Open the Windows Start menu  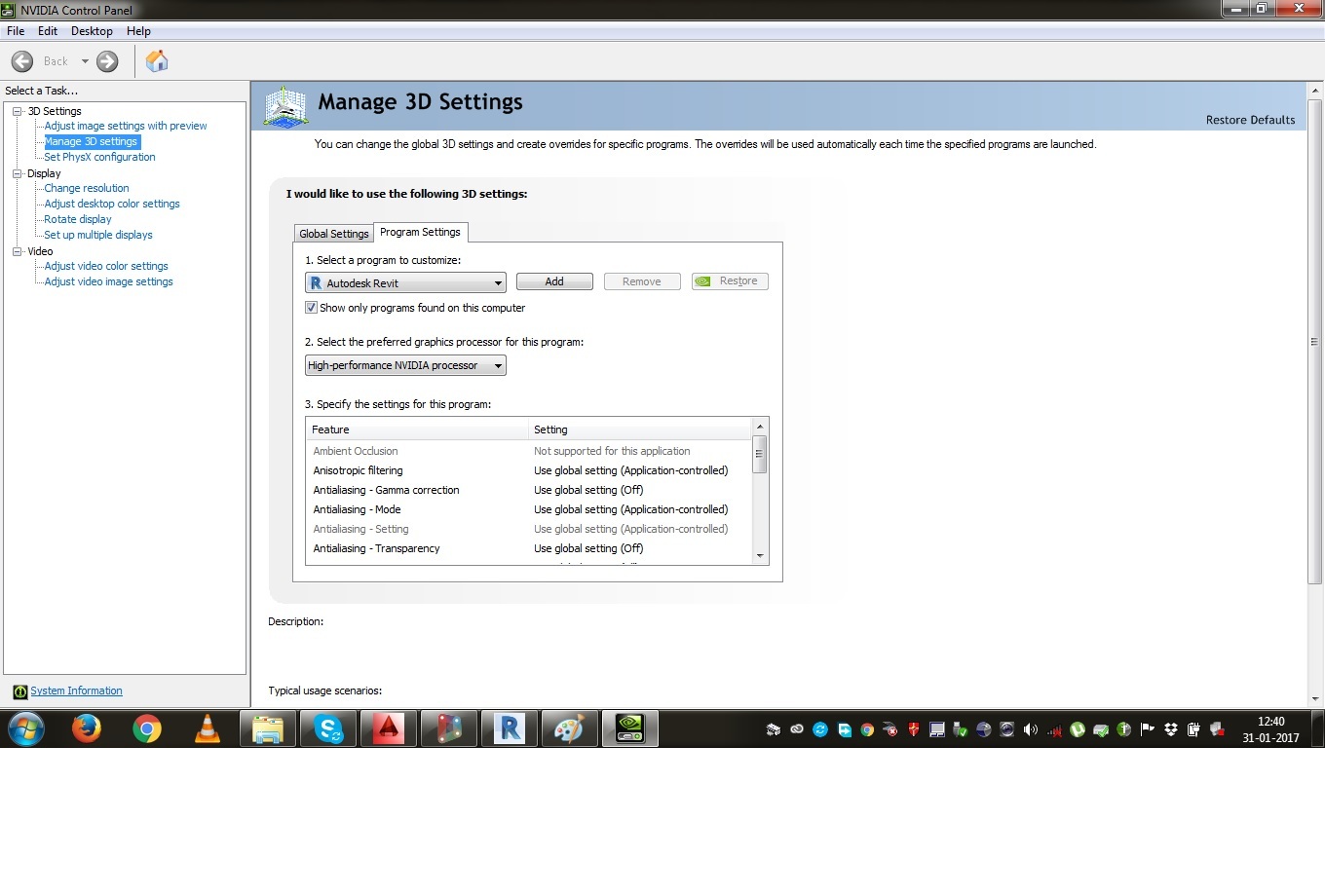(26, 728)
